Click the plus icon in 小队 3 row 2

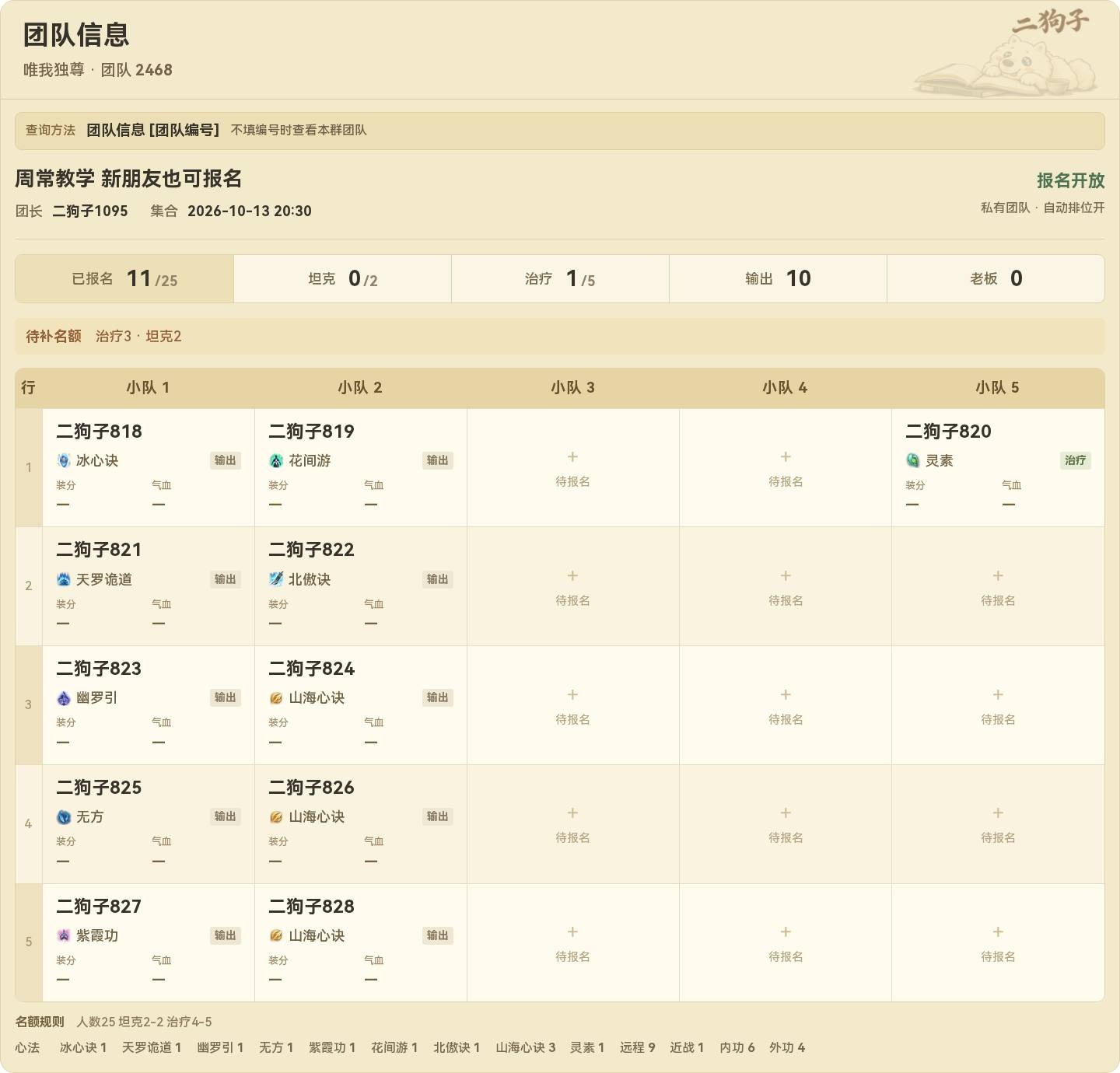[x=572, y=575]
